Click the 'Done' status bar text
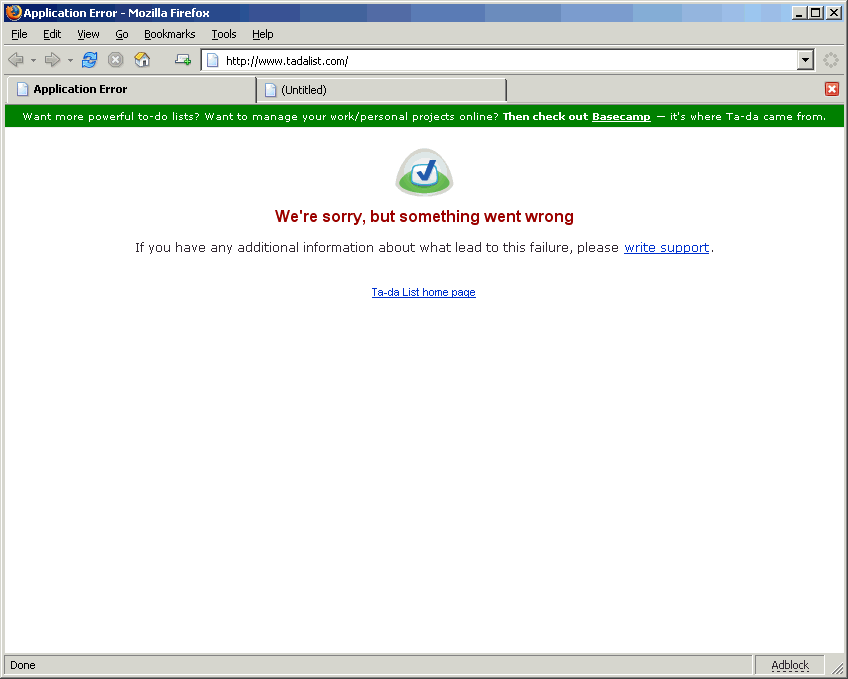Image resolution: width=848 pixels, height=679 pixels. (x=23, y=665)
